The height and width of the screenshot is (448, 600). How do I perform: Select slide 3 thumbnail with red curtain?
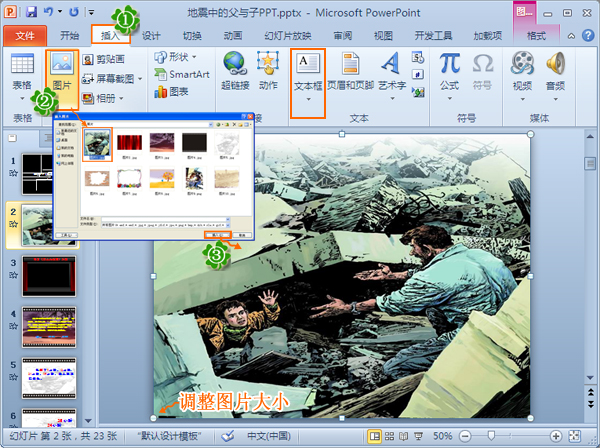pyautogui.click(x=49, y=276)
